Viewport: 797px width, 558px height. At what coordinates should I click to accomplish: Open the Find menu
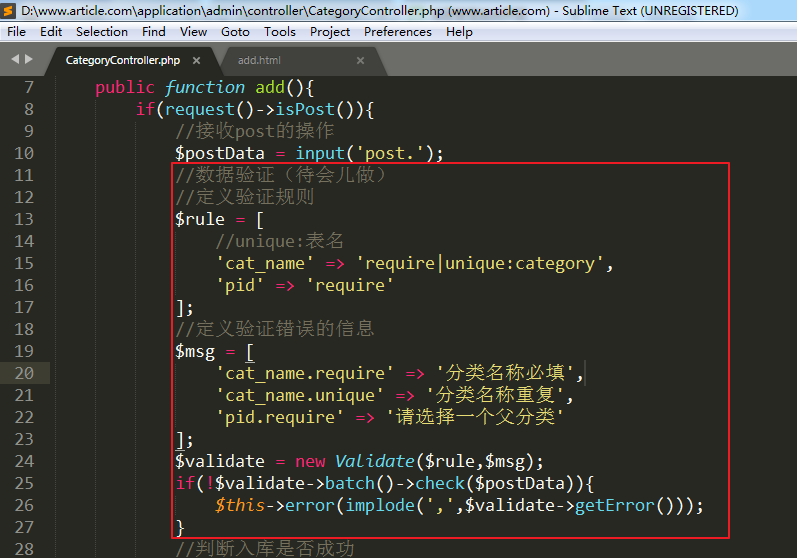pos(153,31)
